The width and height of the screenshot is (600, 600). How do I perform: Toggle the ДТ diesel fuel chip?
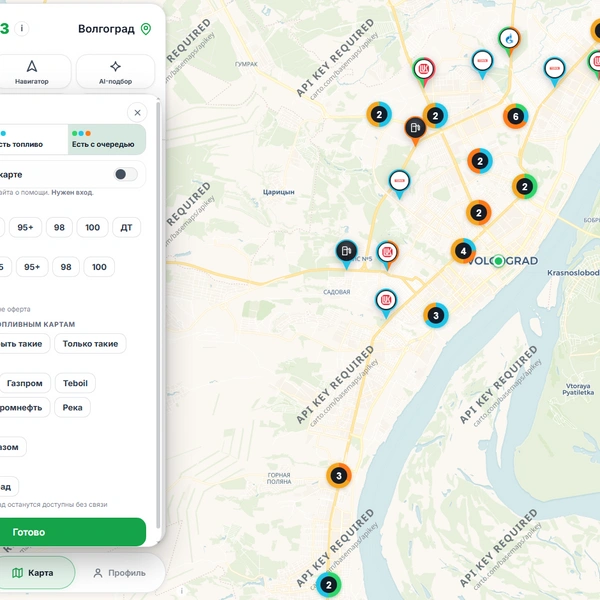pyautogui.click(x=127, y=227)
